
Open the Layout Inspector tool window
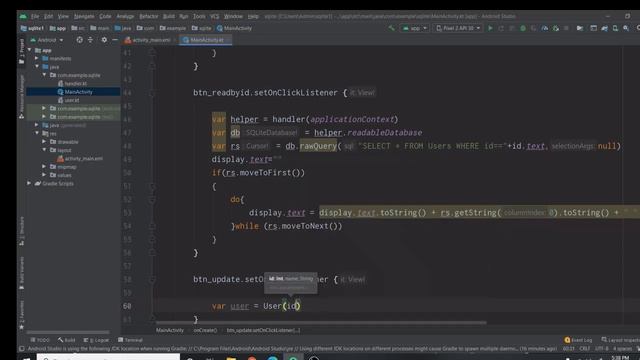click(x=620, y=340)
